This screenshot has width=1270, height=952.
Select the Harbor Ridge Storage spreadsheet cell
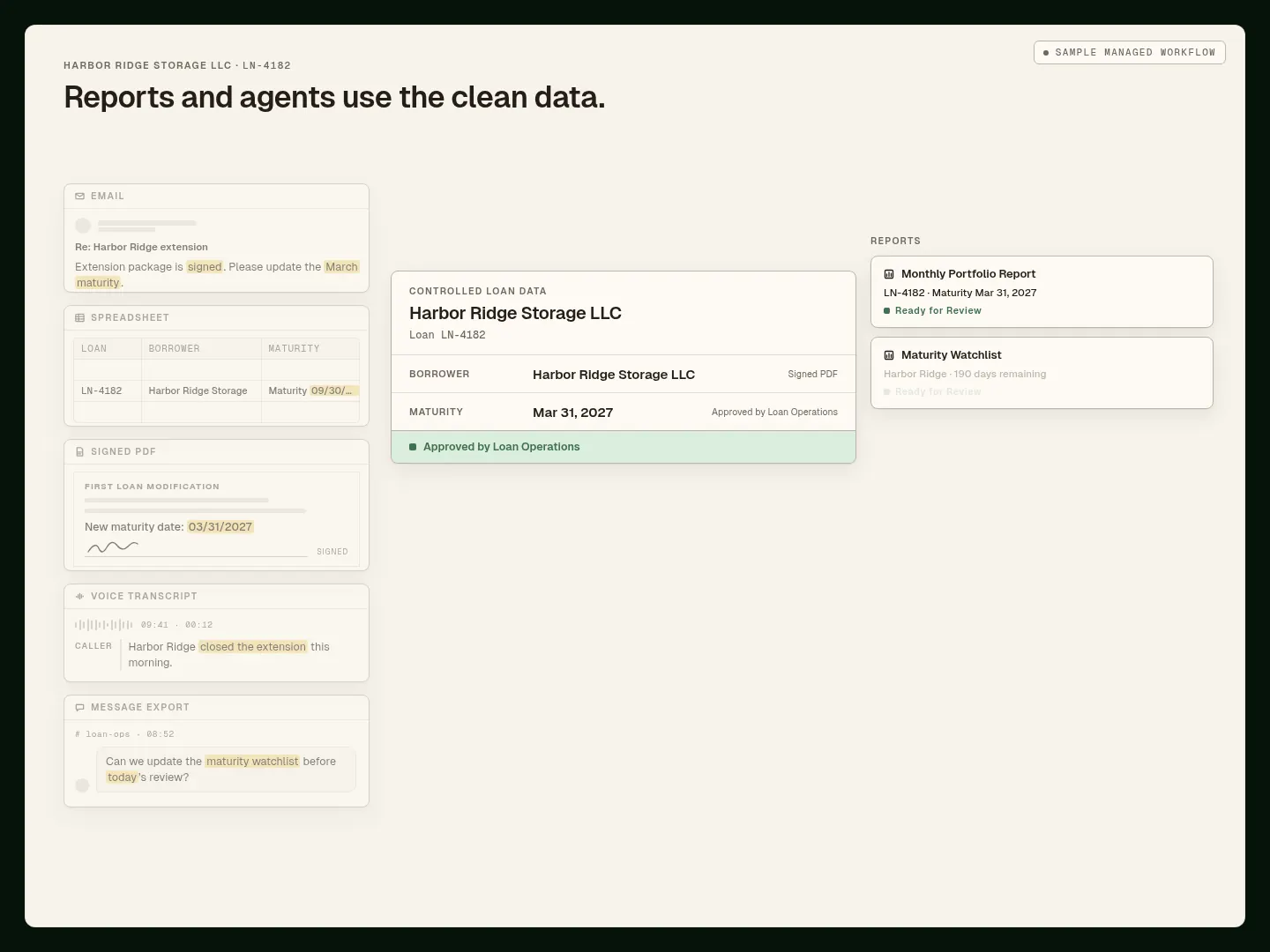tap(201, 390)
